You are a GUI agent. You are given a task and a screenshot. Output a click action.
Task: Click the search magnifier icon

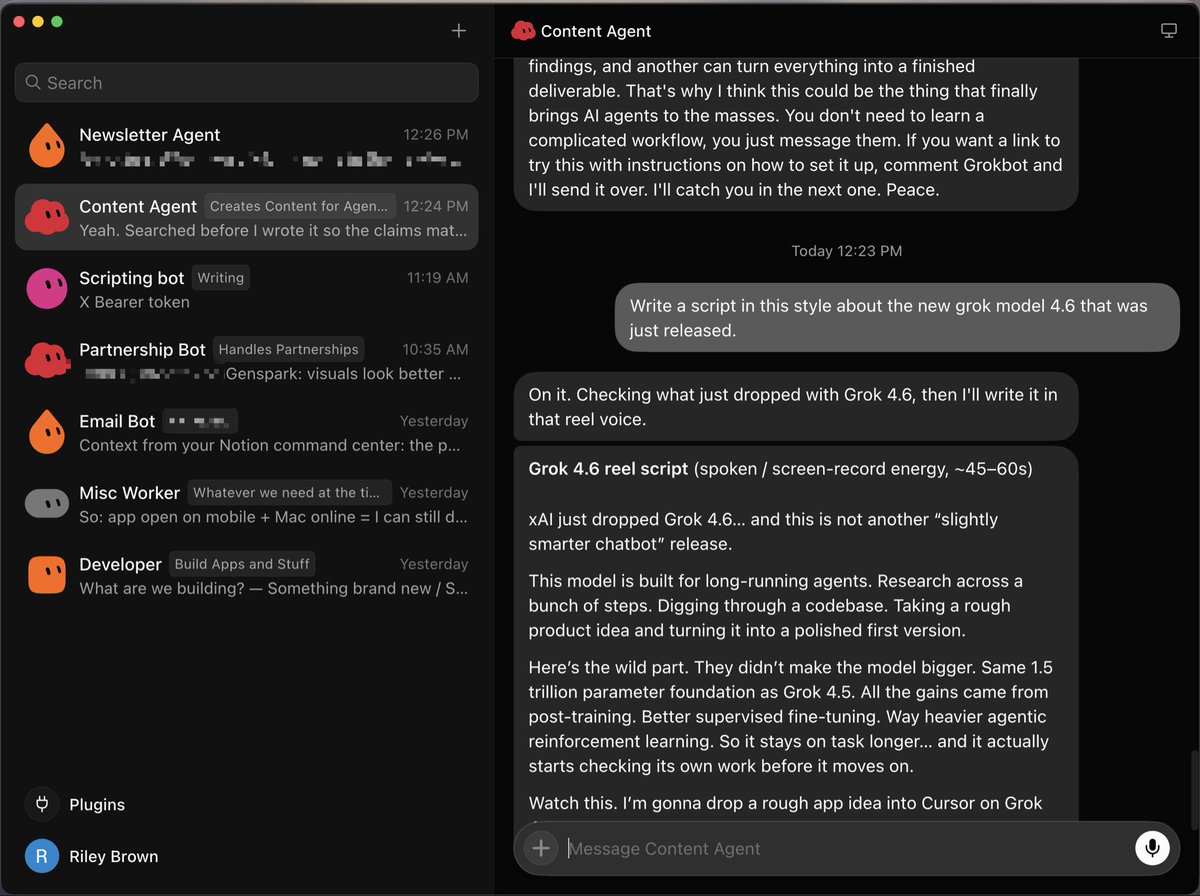33,82
